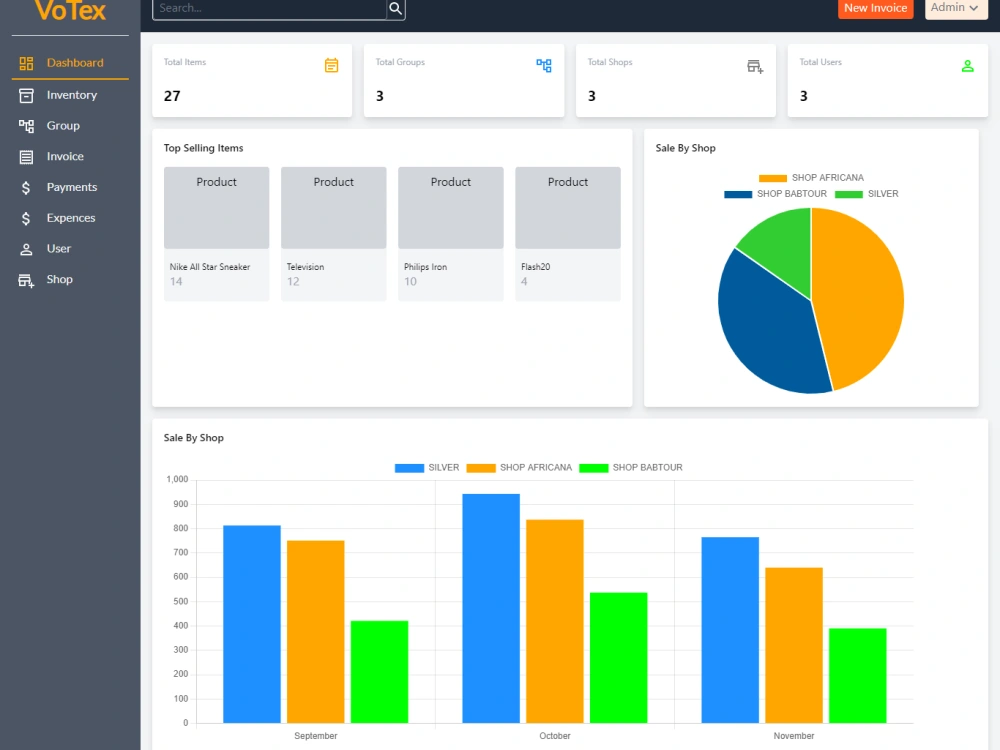
Task: Toggle SHOP BABTOUR in pie chart legend
Action: pyautogui.click(x=776, y=194)
